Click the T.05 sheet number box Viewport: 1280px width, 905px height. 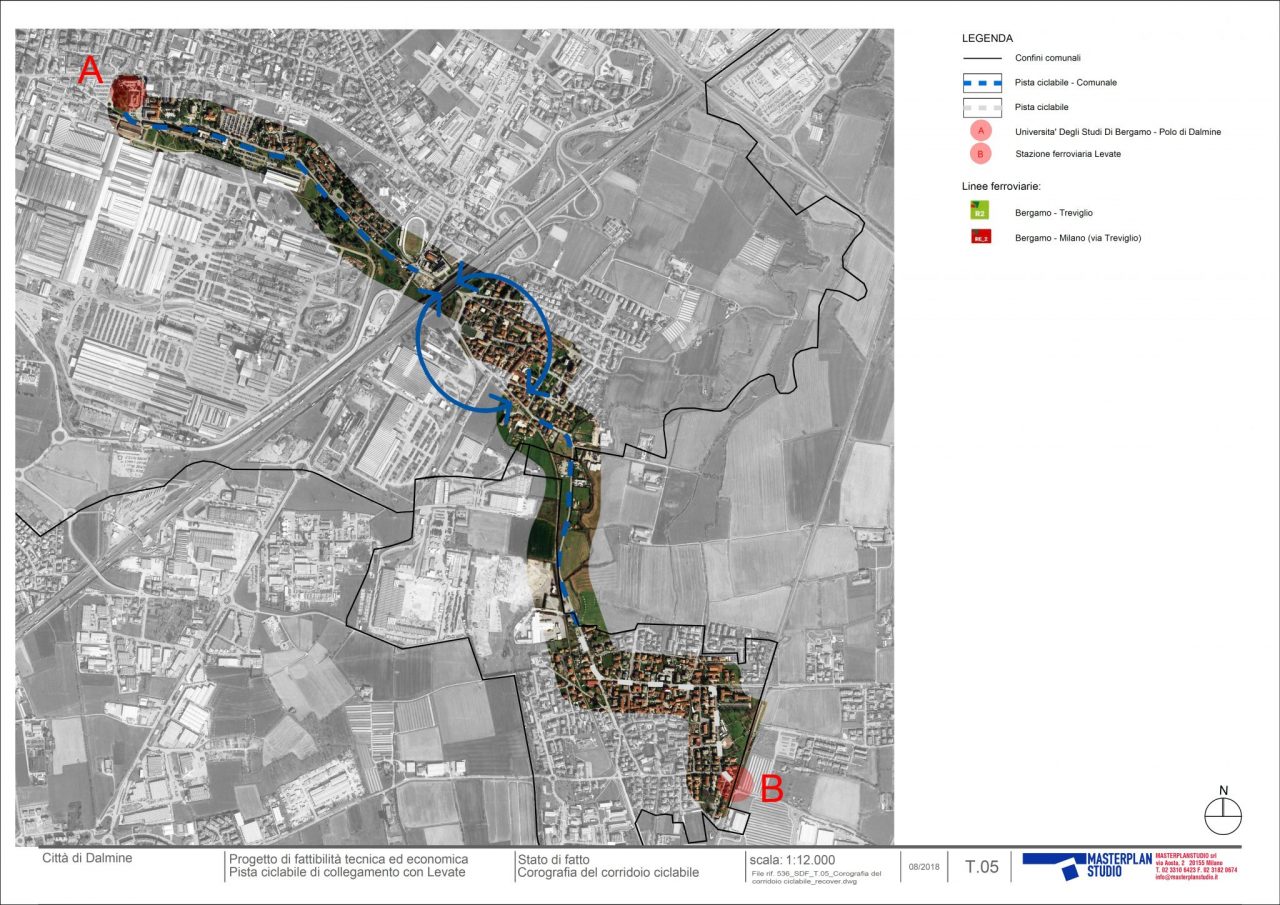point(981,867)
